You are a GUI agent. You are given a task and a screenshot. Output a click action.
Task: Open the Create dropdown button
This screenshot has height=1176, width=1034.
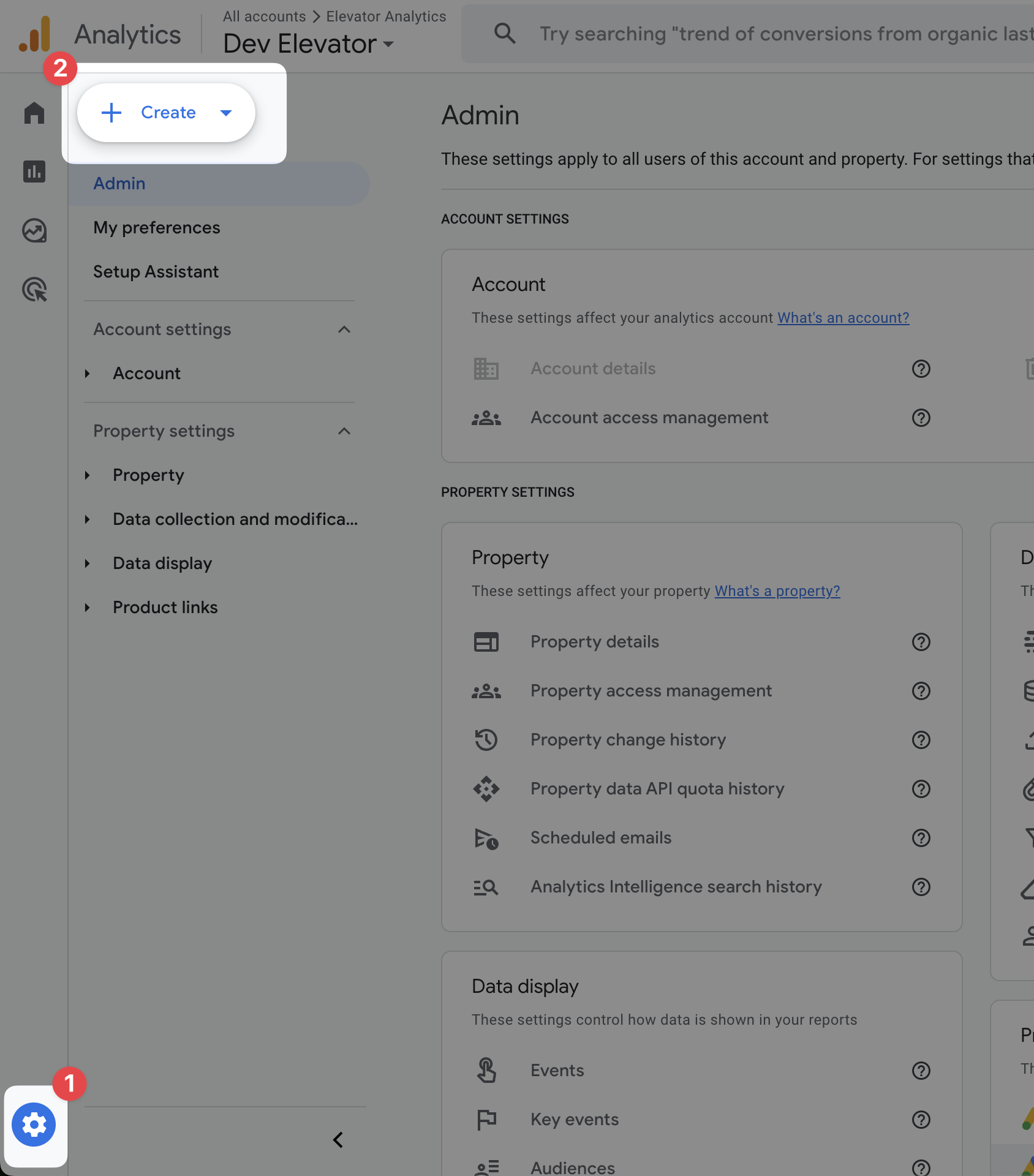[166, 113]
